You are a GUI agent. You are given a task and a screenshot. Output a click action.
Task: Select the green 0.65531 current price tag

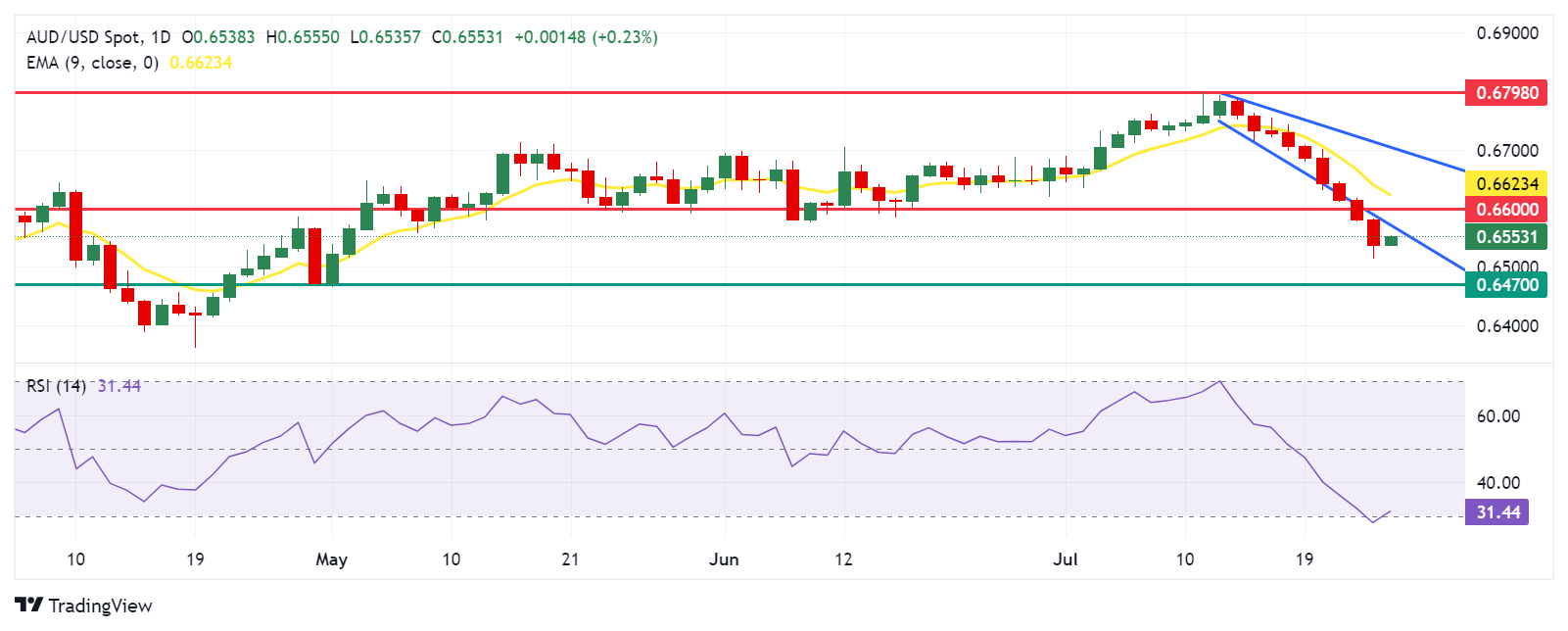click(1506, 236)
